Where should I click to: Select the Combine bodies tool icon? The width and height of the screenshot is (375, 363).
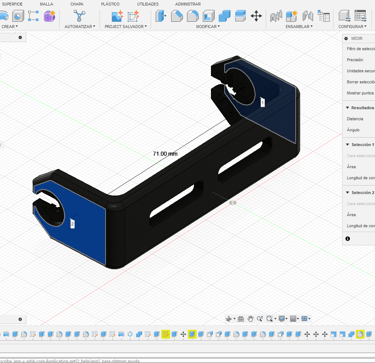point(225,16)
